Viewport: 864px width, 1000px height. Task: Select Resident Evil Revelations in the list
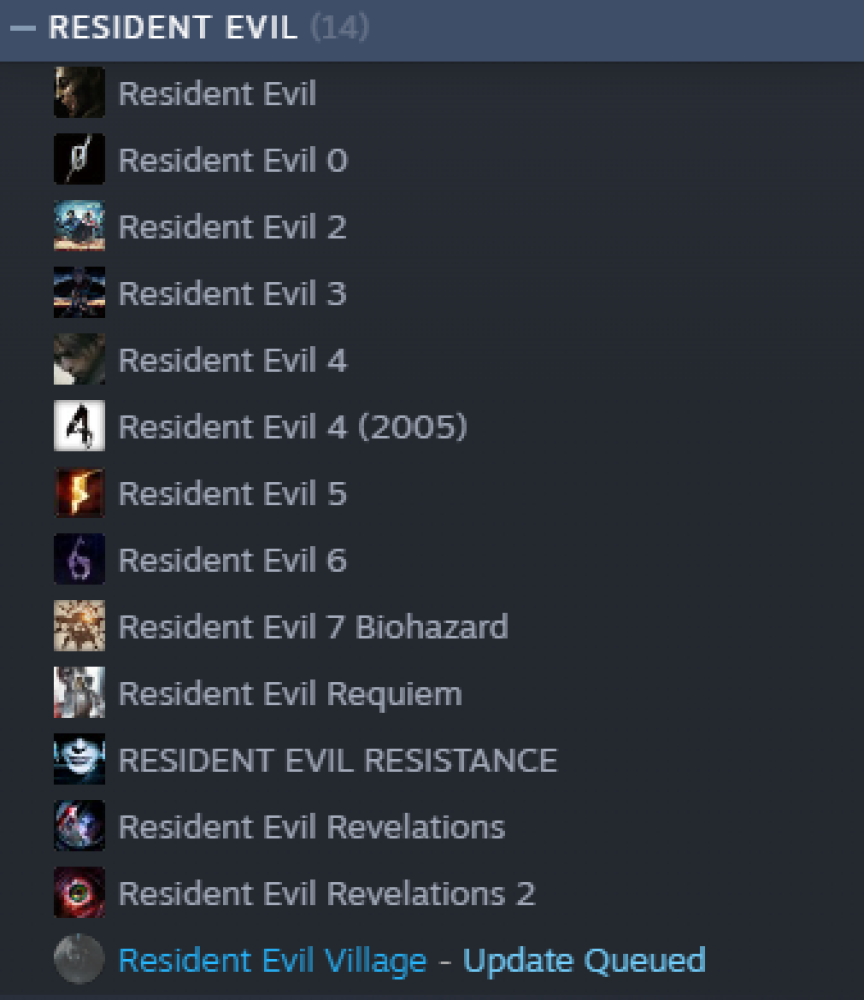pos(432,826)
